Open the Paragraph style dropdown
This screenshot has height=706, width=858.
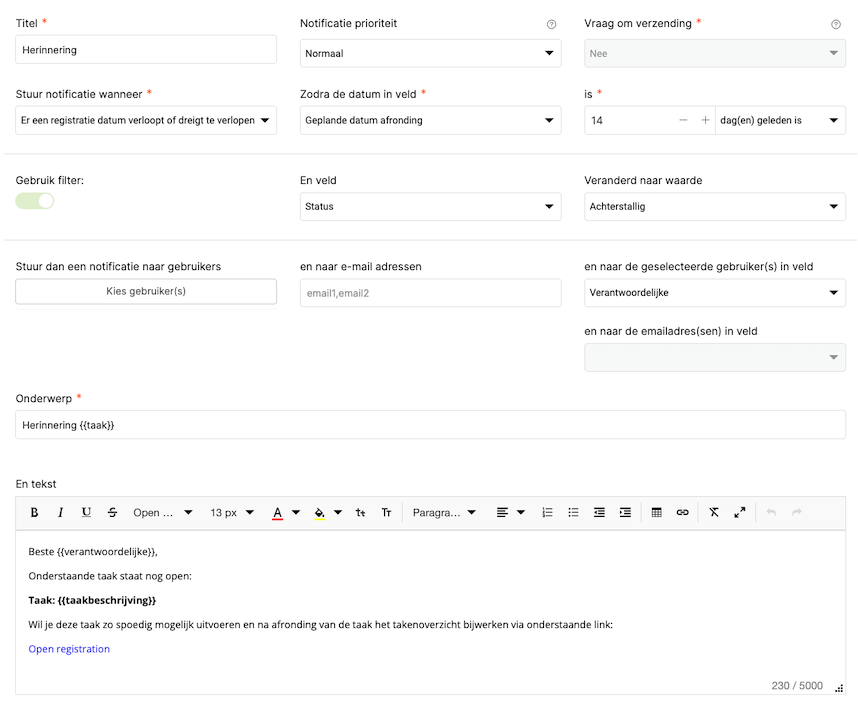(444, 512)
